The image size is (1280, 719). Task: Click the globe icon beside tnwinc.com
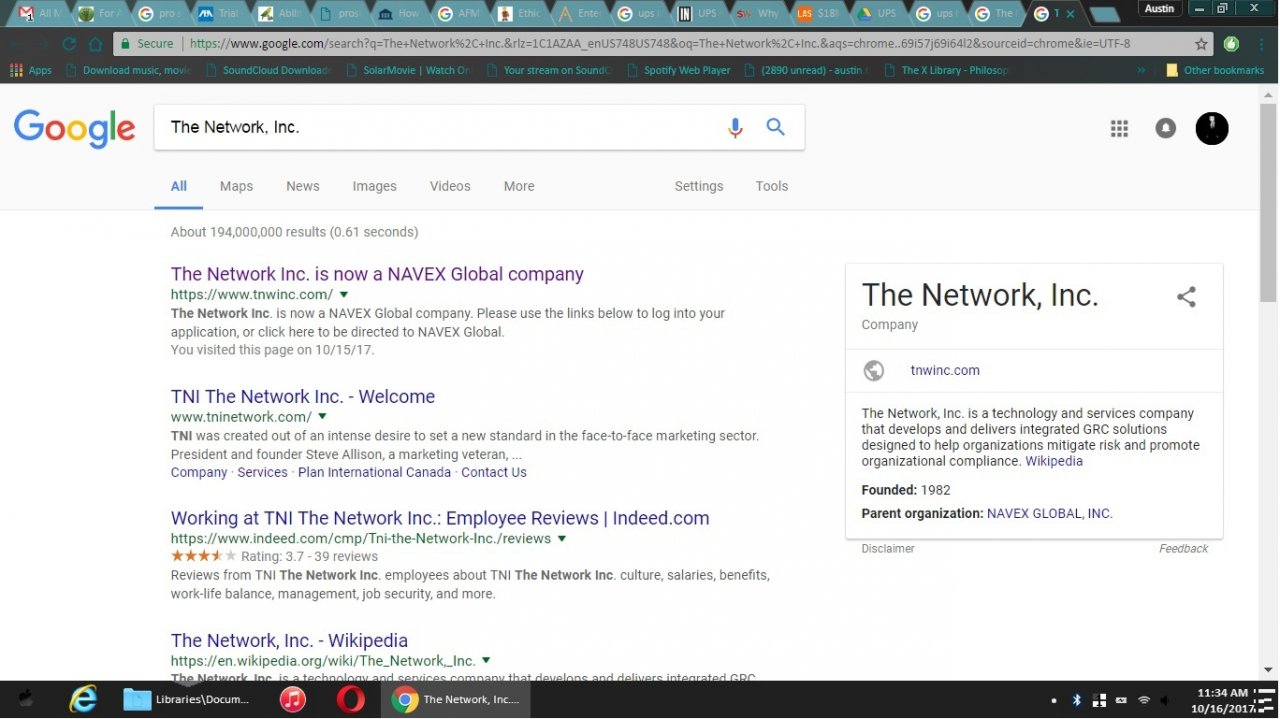coord(874,371)
